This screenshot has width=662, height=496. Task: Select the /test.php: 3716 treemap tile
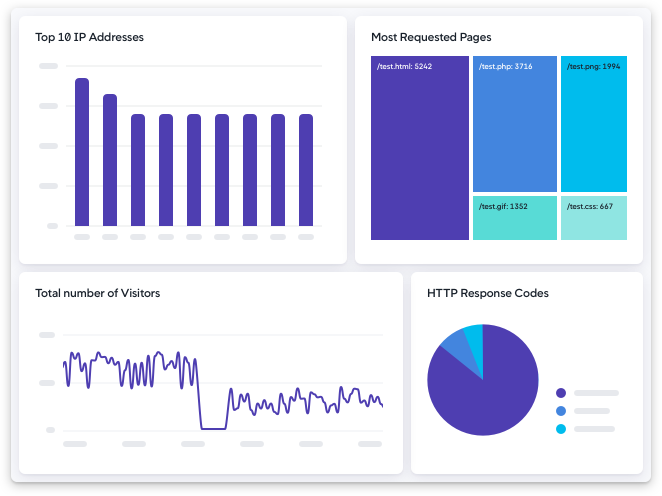pyautogui.click(x=515, y=124)
